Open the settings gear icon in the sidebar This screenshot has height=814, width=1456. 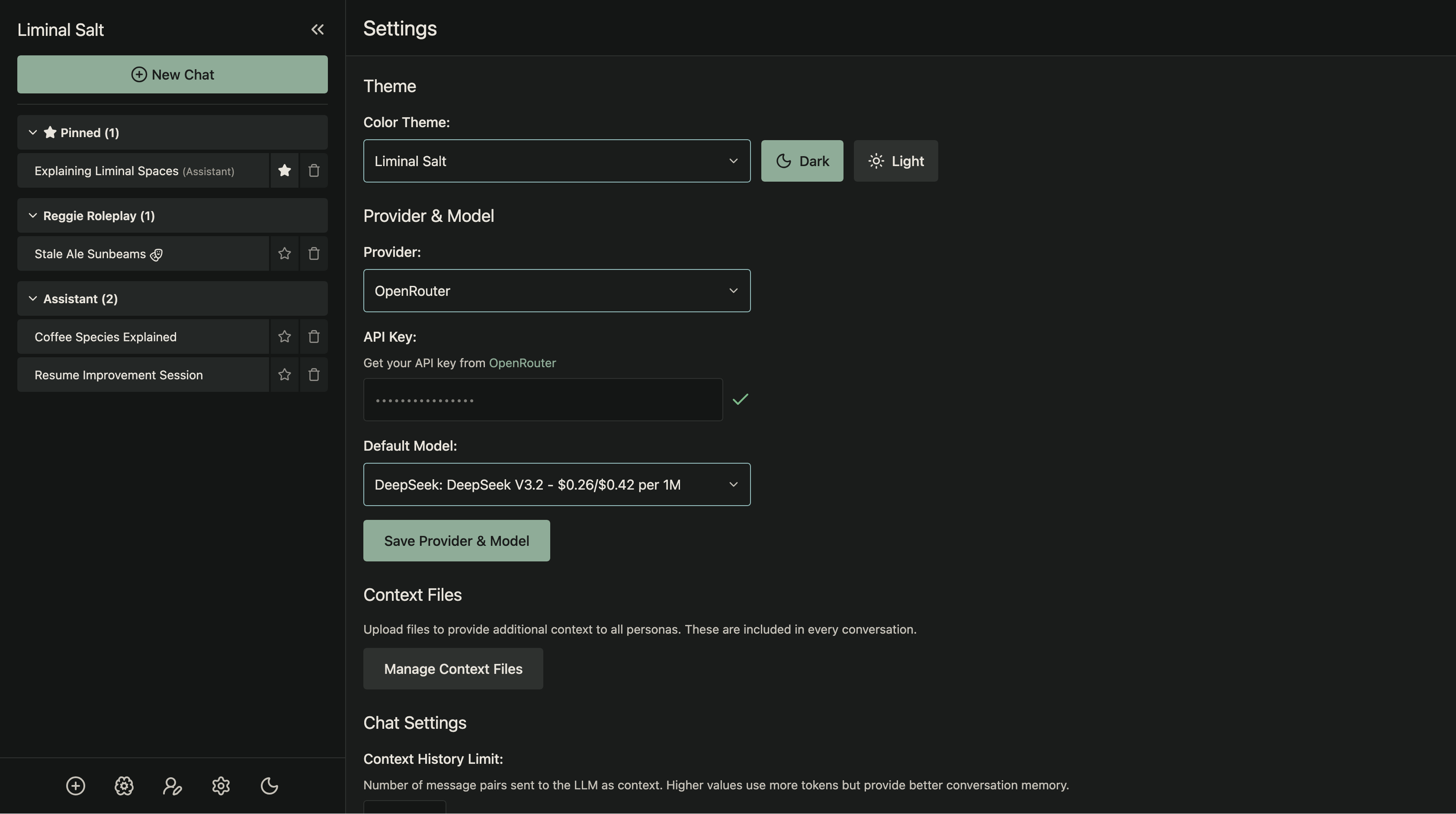tap(221, 786)
